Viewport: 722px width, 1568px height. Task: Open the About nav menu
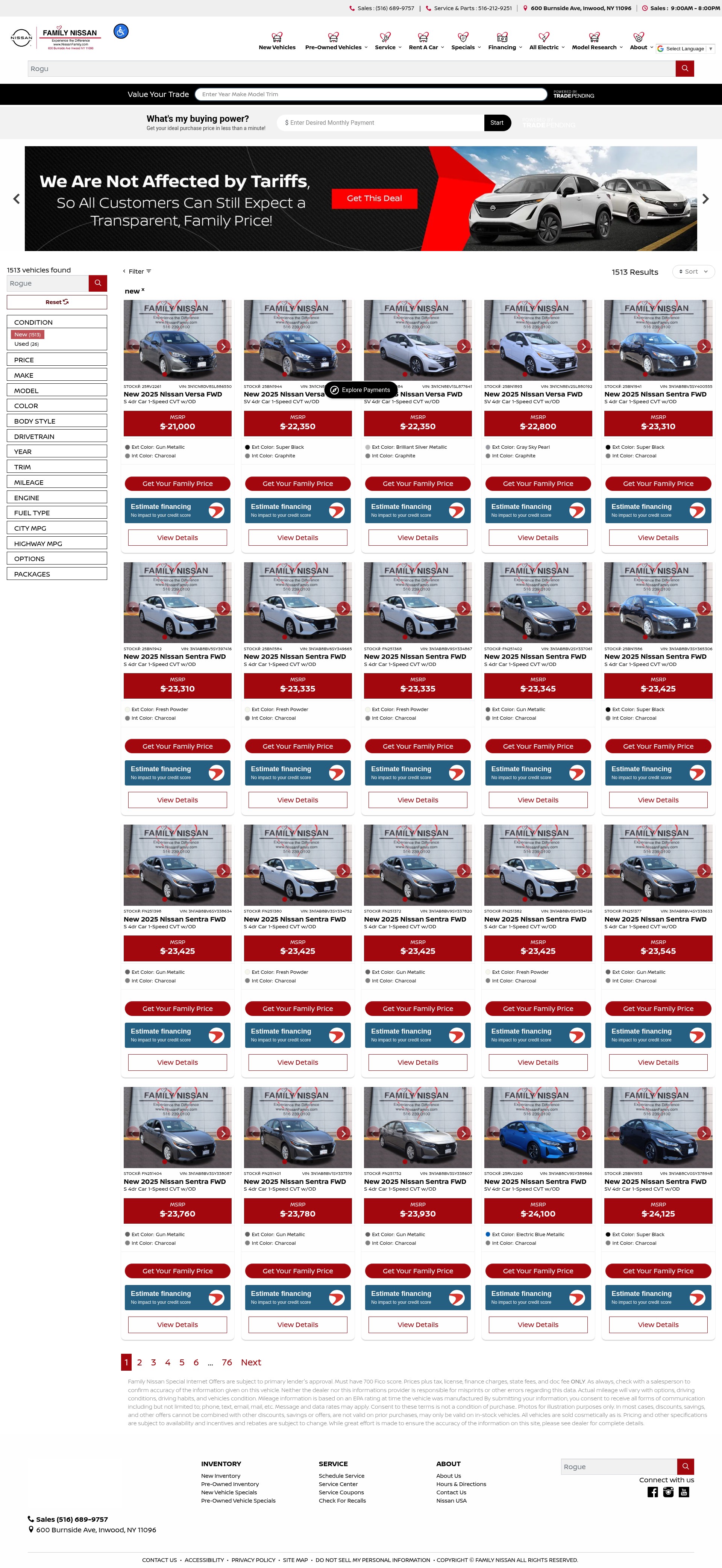(x=641, y=47)
